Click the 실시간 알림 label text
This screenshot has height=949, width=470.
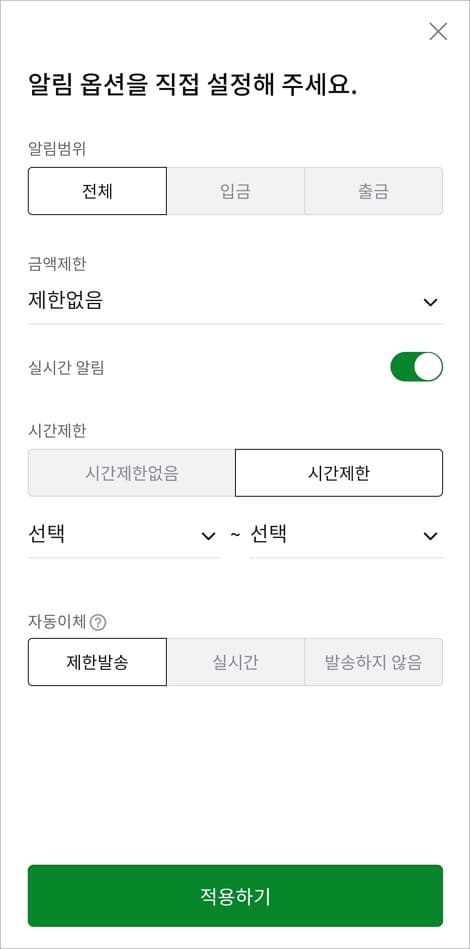(66, 367)
